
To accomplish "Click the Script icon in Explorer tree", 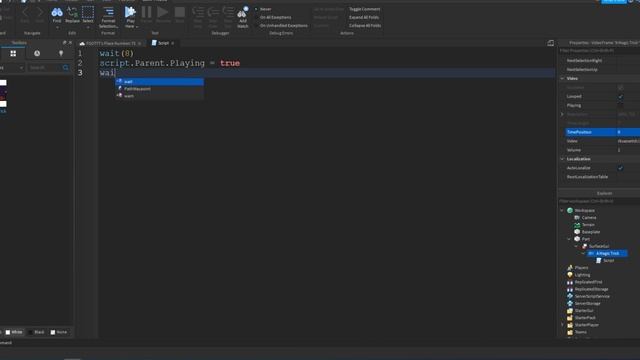I will [599, 260].
